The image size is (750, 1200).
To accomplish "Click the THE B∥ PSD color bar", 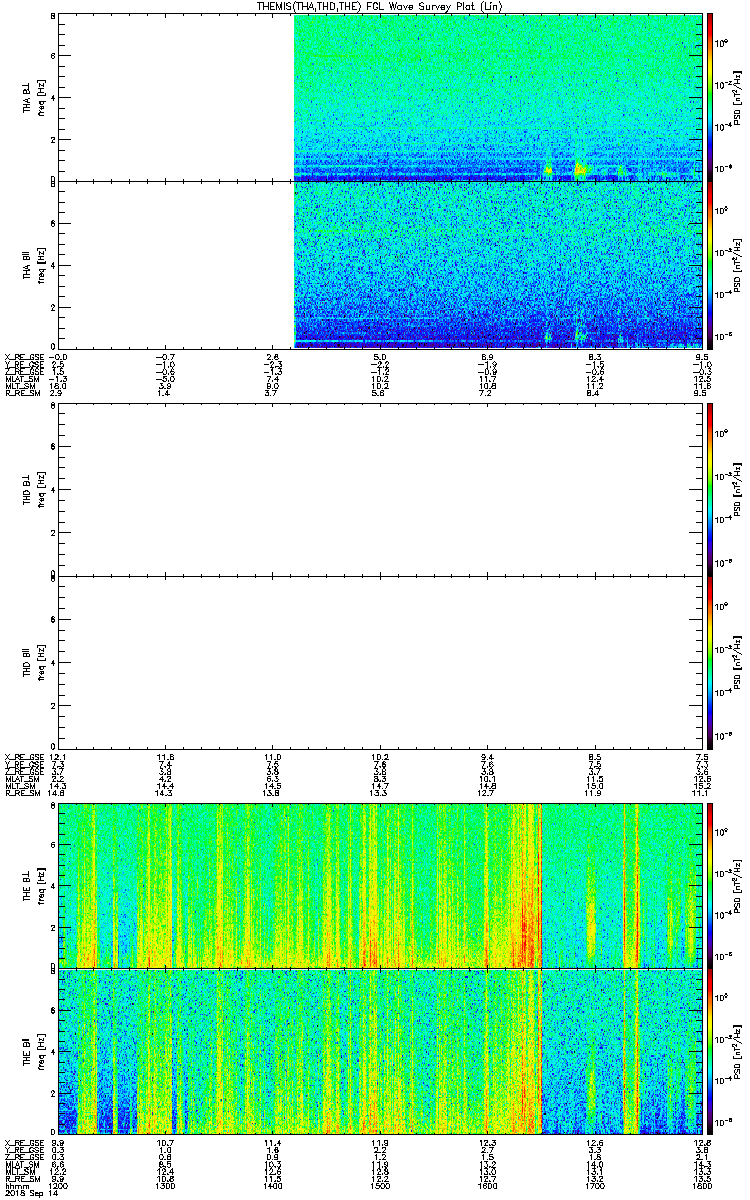I will click(709, 1051).
